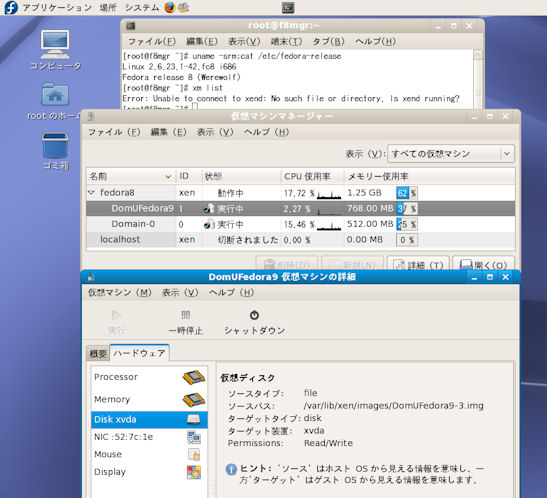Open terminal 表示(V) menu
Viewport: 547px width, 498px height.
coord(244,42)
